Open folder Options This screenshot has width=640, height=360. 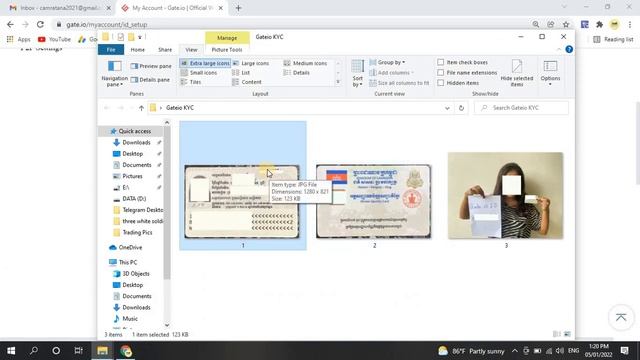coord(550,73)
